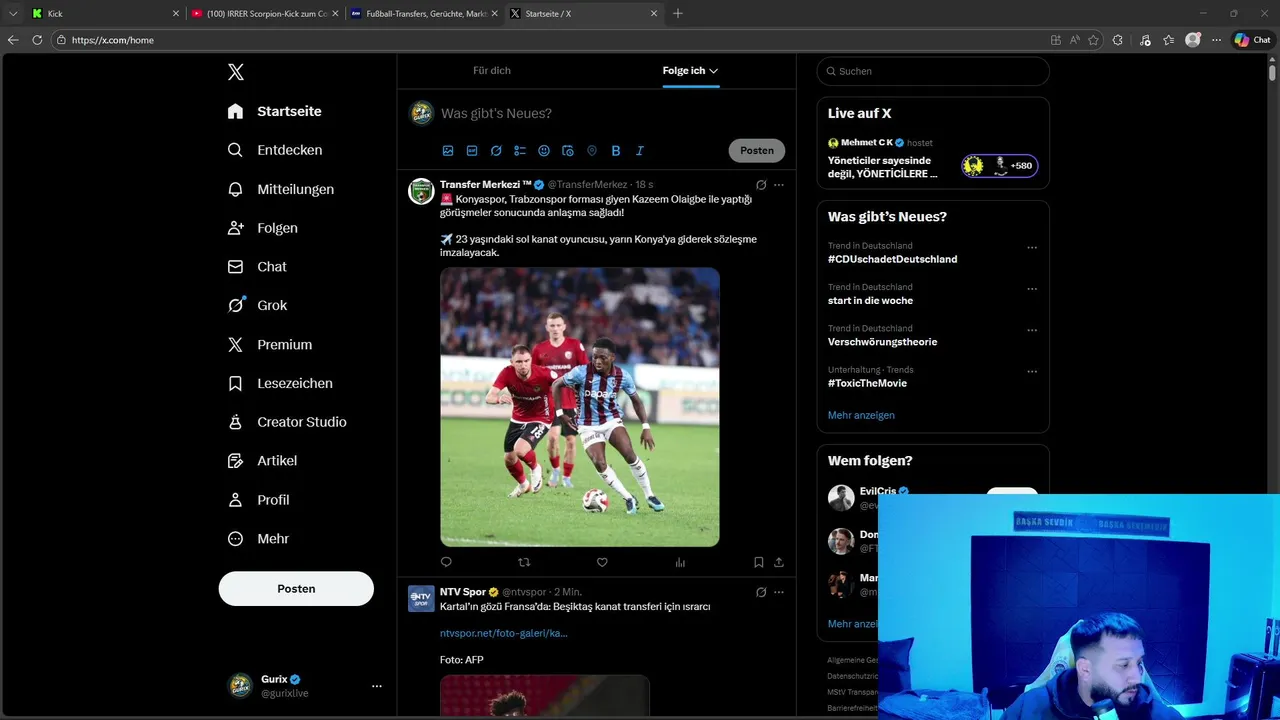Reload the page in browser

coord(37,40)
